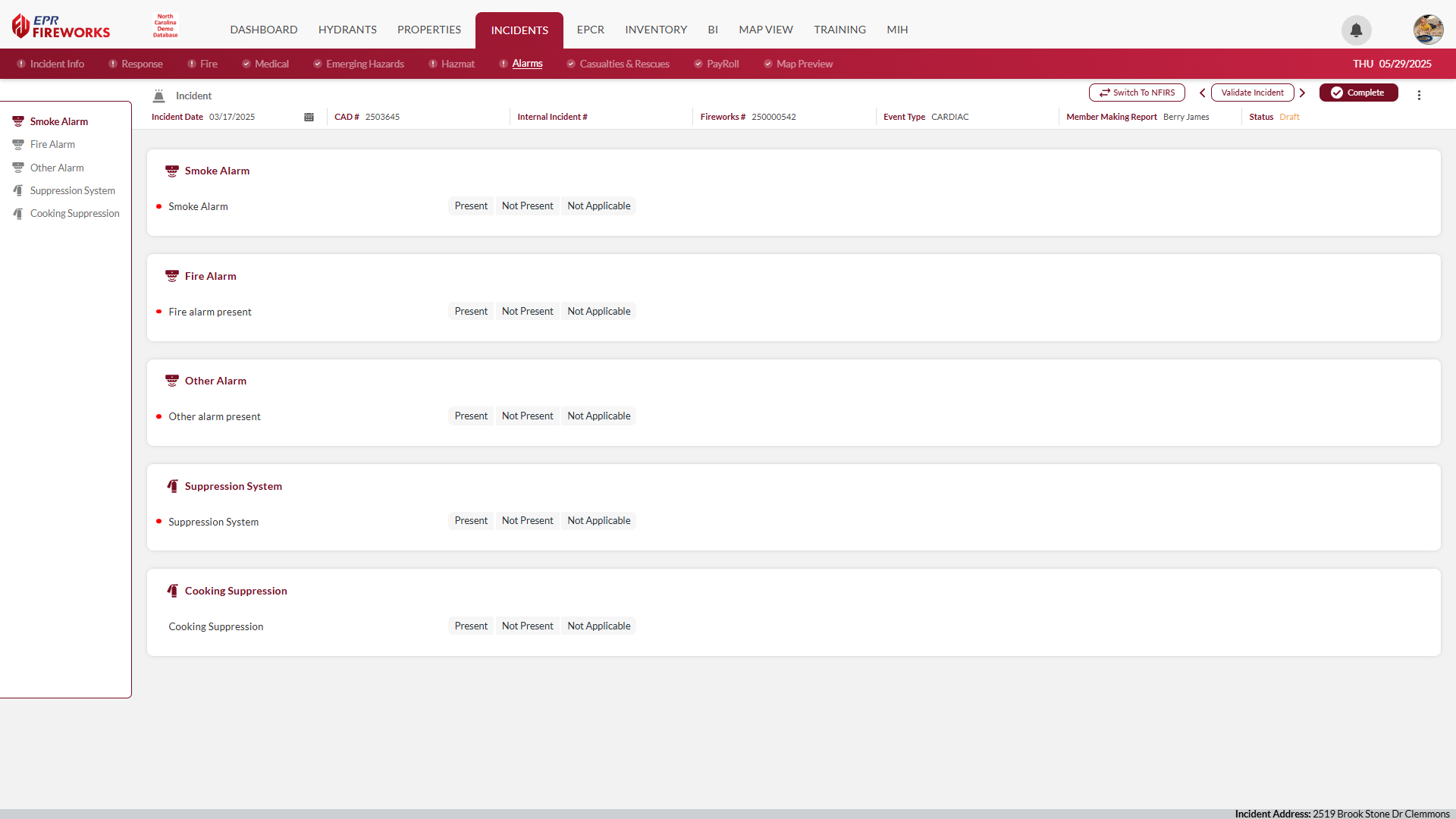The height and width of the screenshot is (819, 1456).
Task: Mark Fire alarm as Not Present
Action: tap(527, 311)
